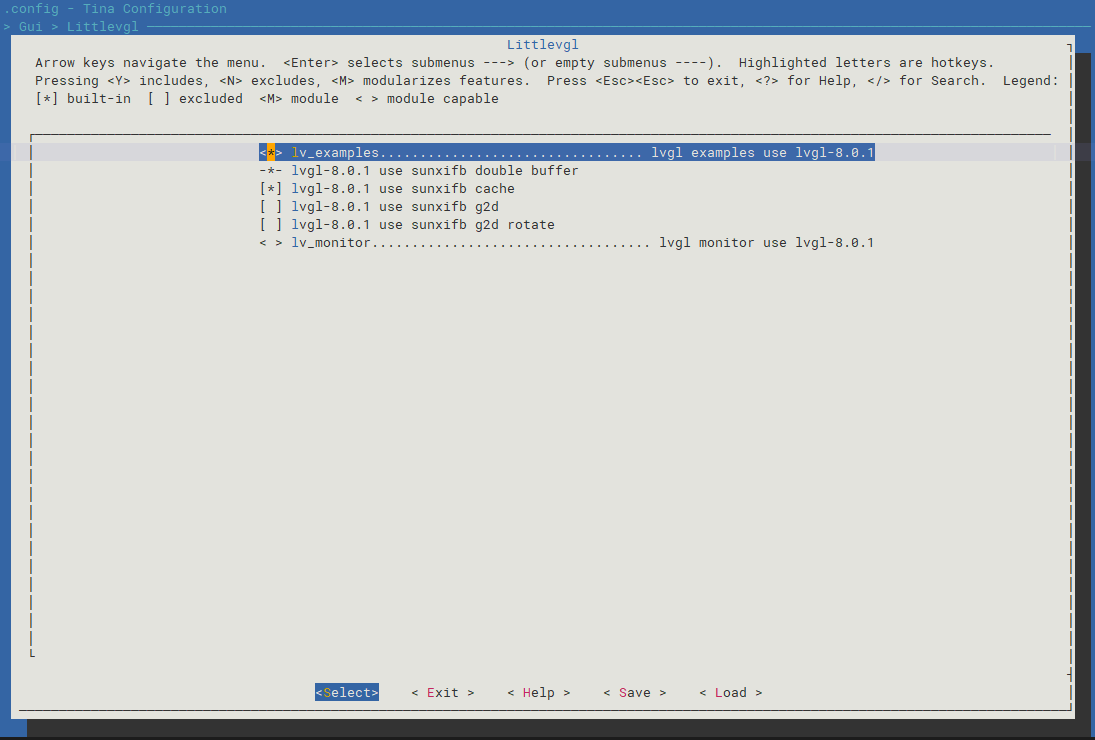Image resolution: width=1095 pixels, height=740 pixels.
Task: Open Help from the bottom bar
Action: pos(538,693)
